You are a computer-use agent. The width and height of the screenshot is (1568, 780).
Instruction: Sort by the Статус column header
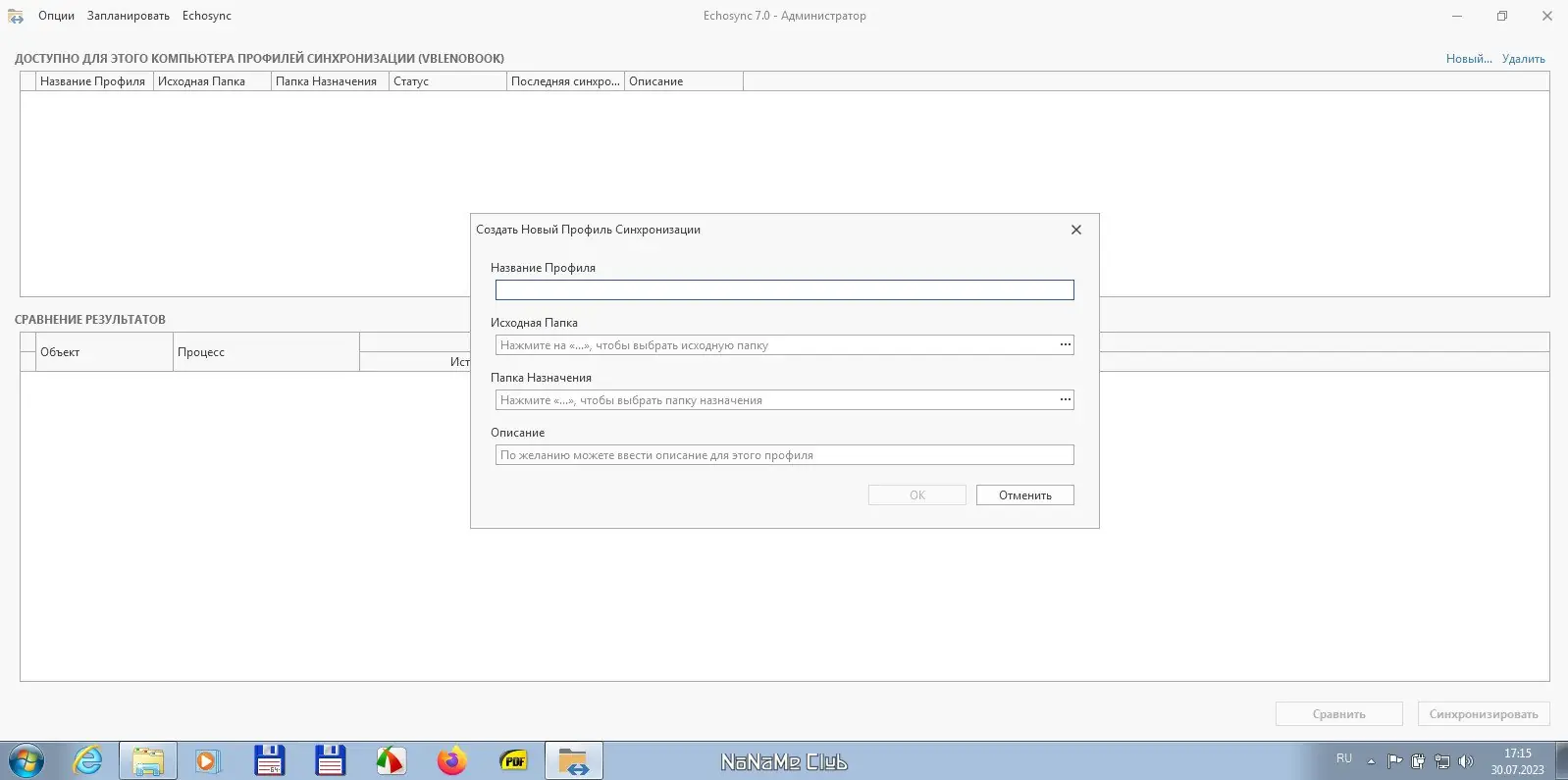click(447, 81)
